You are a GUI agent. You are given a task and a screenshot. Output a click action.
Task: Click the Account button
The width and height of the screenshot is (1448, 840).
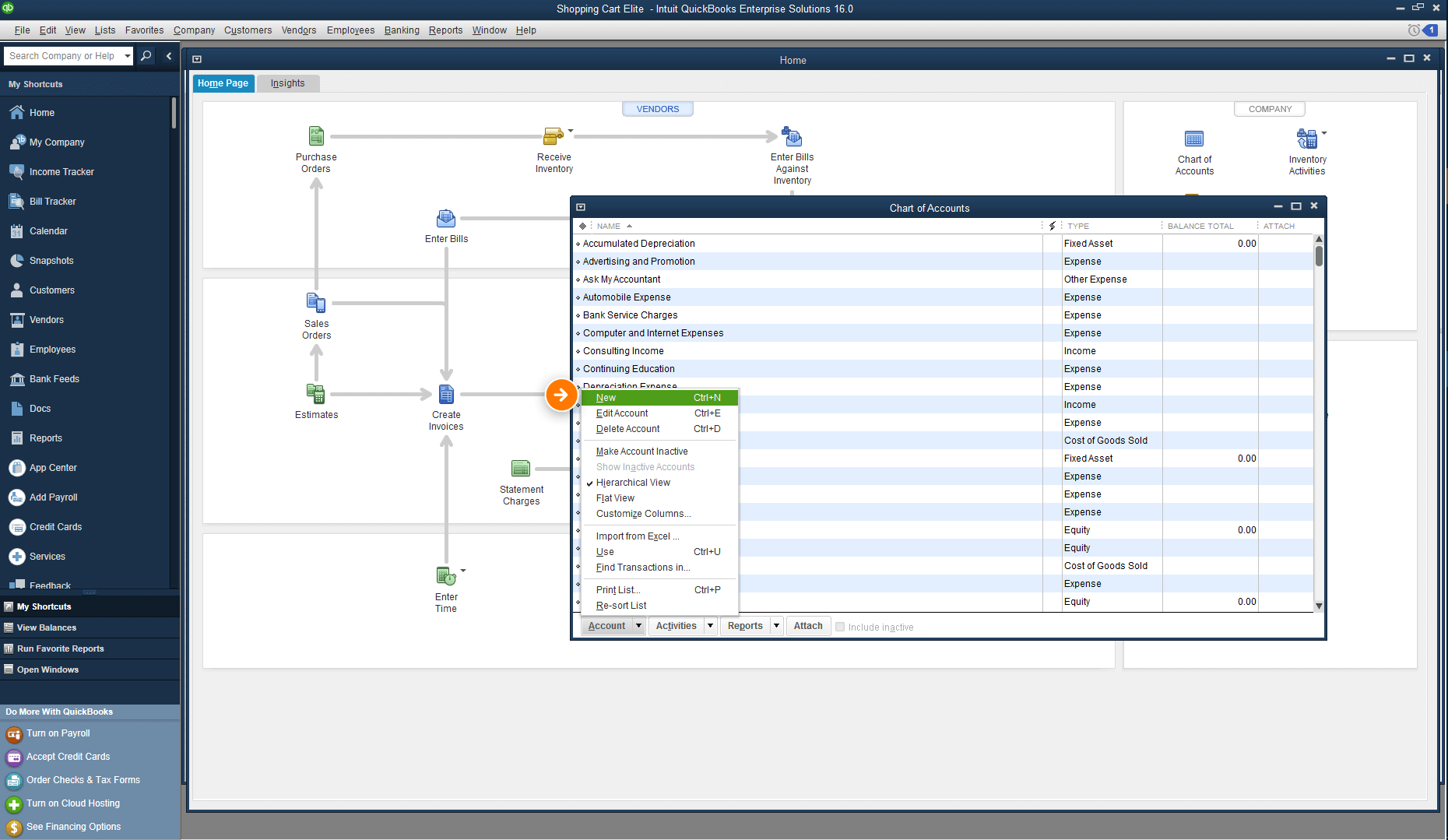[606, 626]
